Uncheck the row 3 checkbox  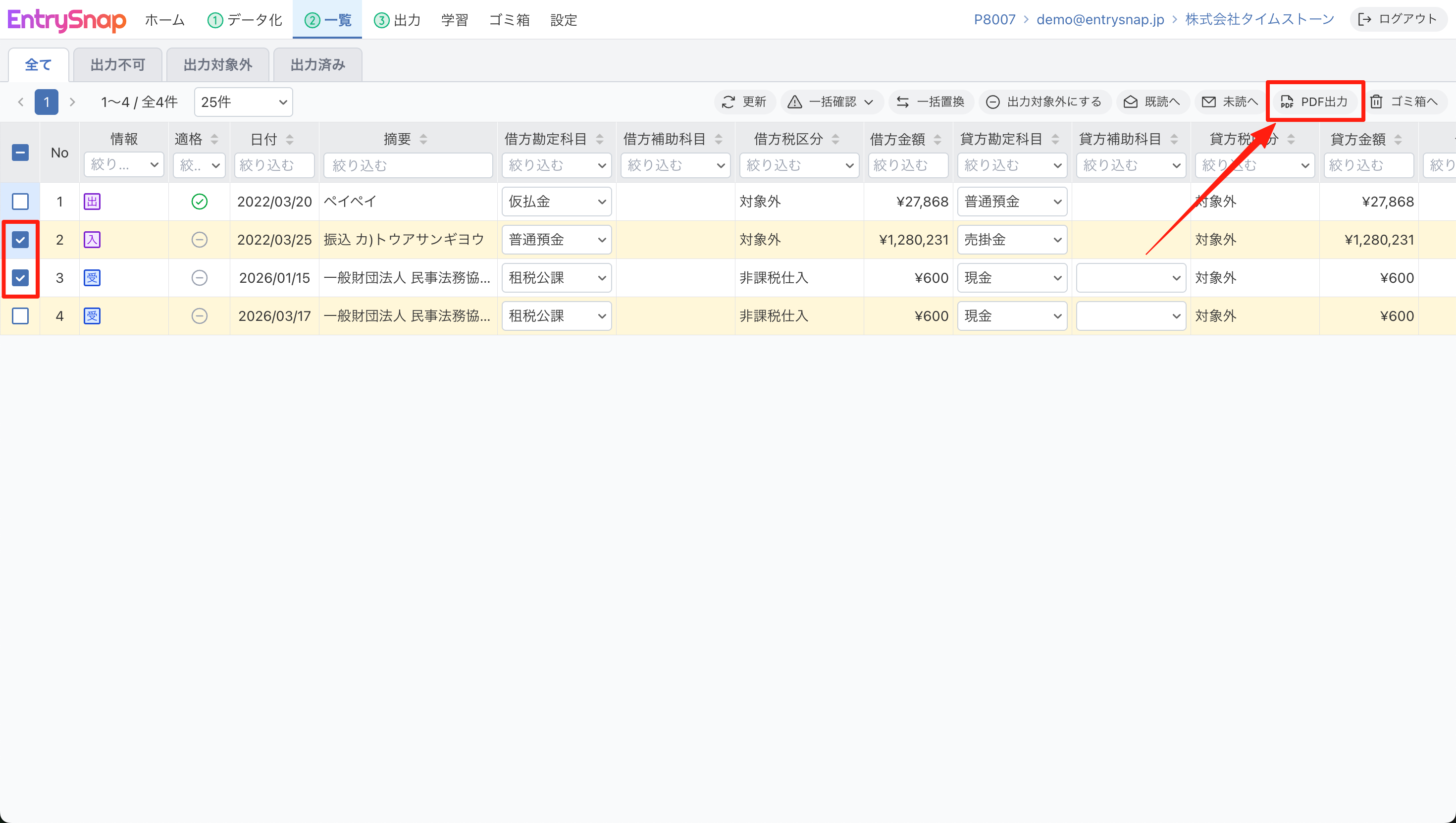click(x=20, y=277)
